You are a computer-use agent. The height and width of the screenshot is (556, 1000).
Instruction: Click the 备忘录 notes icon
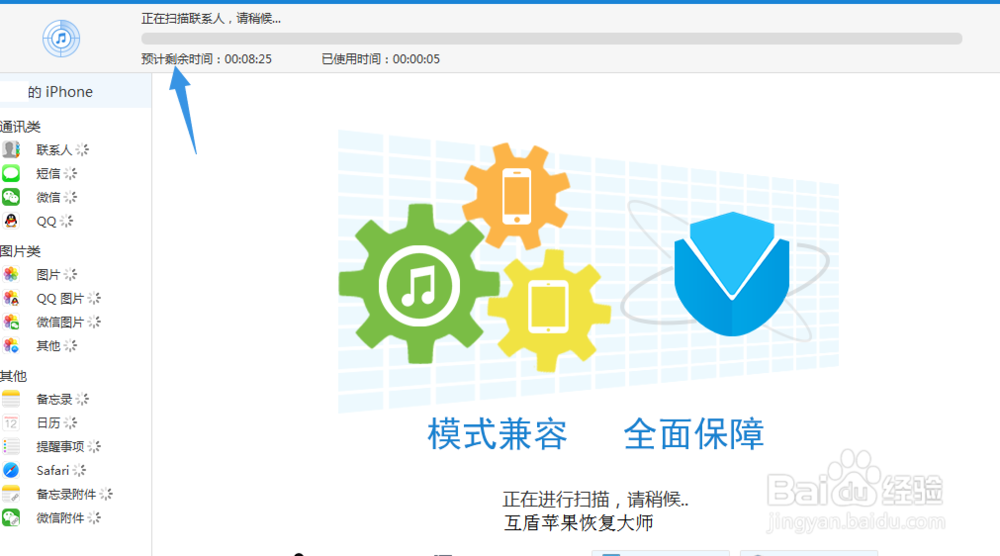11,399
